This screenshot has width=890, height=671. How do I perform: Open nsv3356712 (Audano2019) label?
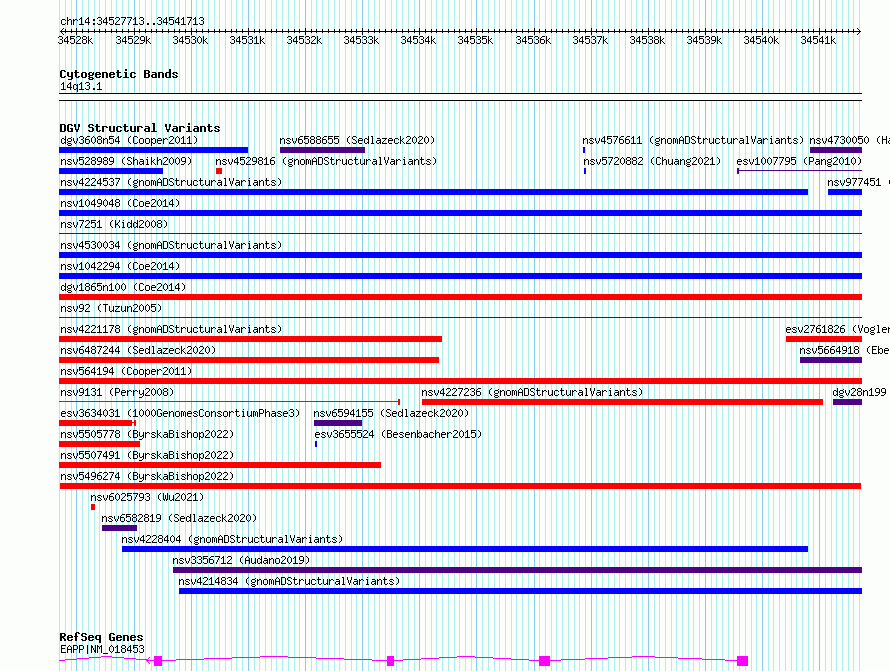point(241,560)
